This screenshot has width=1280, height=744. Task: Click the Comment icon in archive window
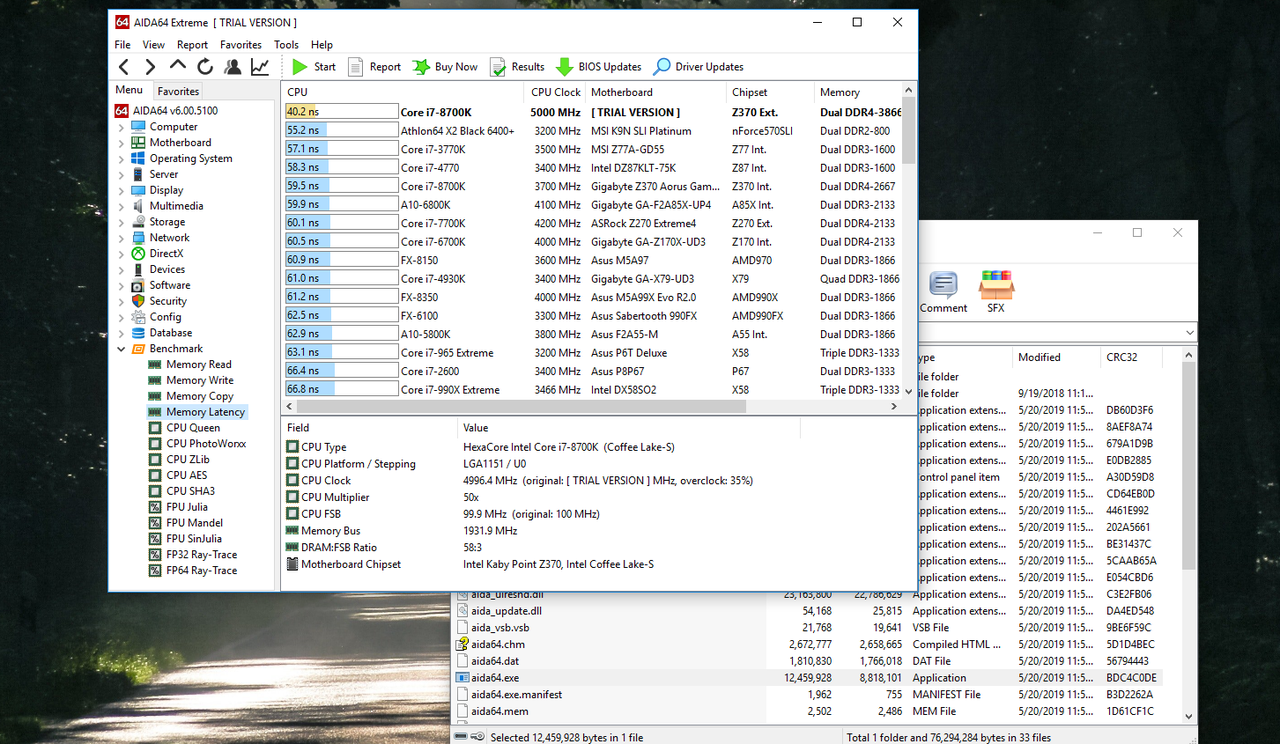click(943, 292)
